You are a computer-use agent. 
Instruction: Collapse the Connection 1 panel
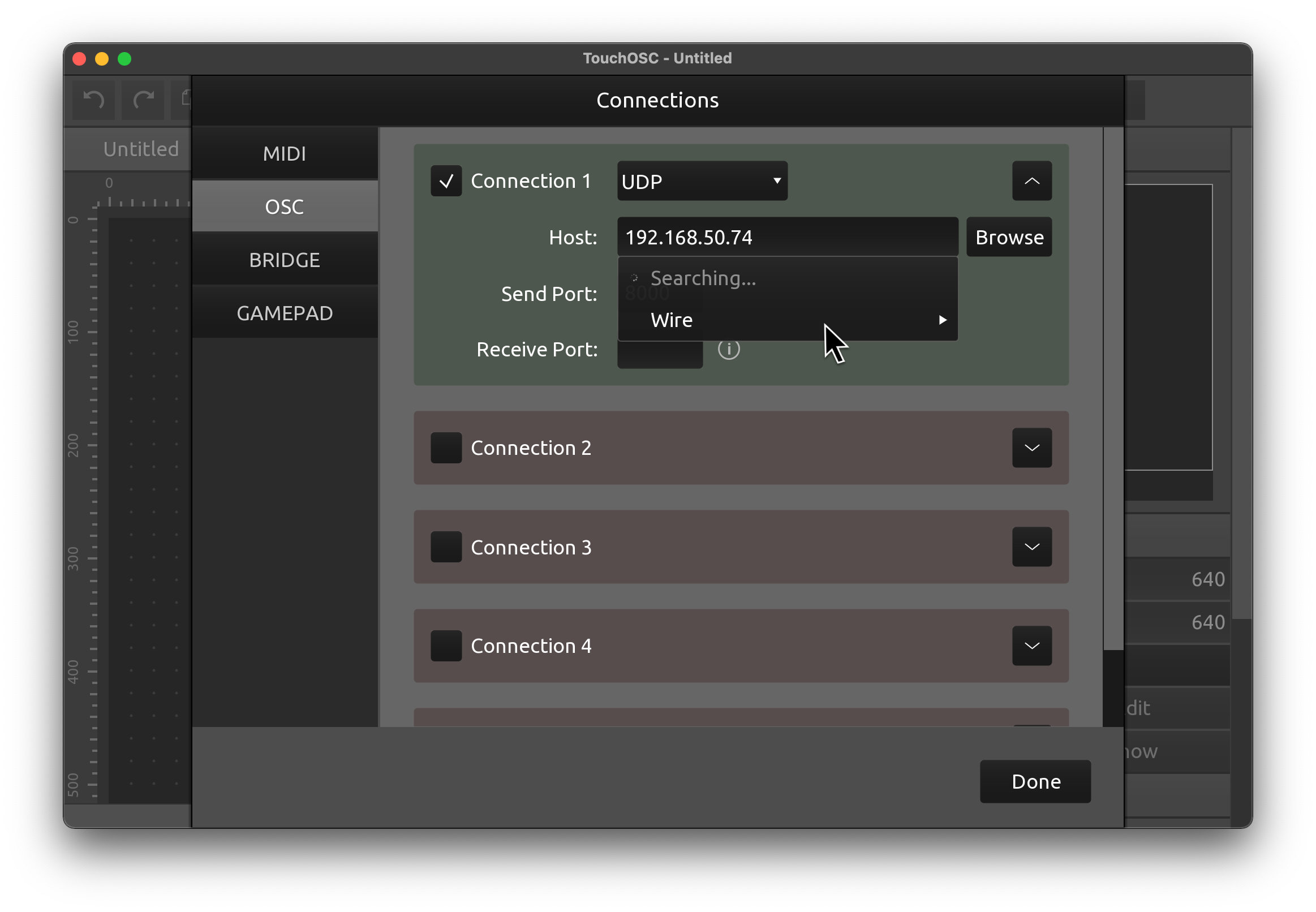1032,181
